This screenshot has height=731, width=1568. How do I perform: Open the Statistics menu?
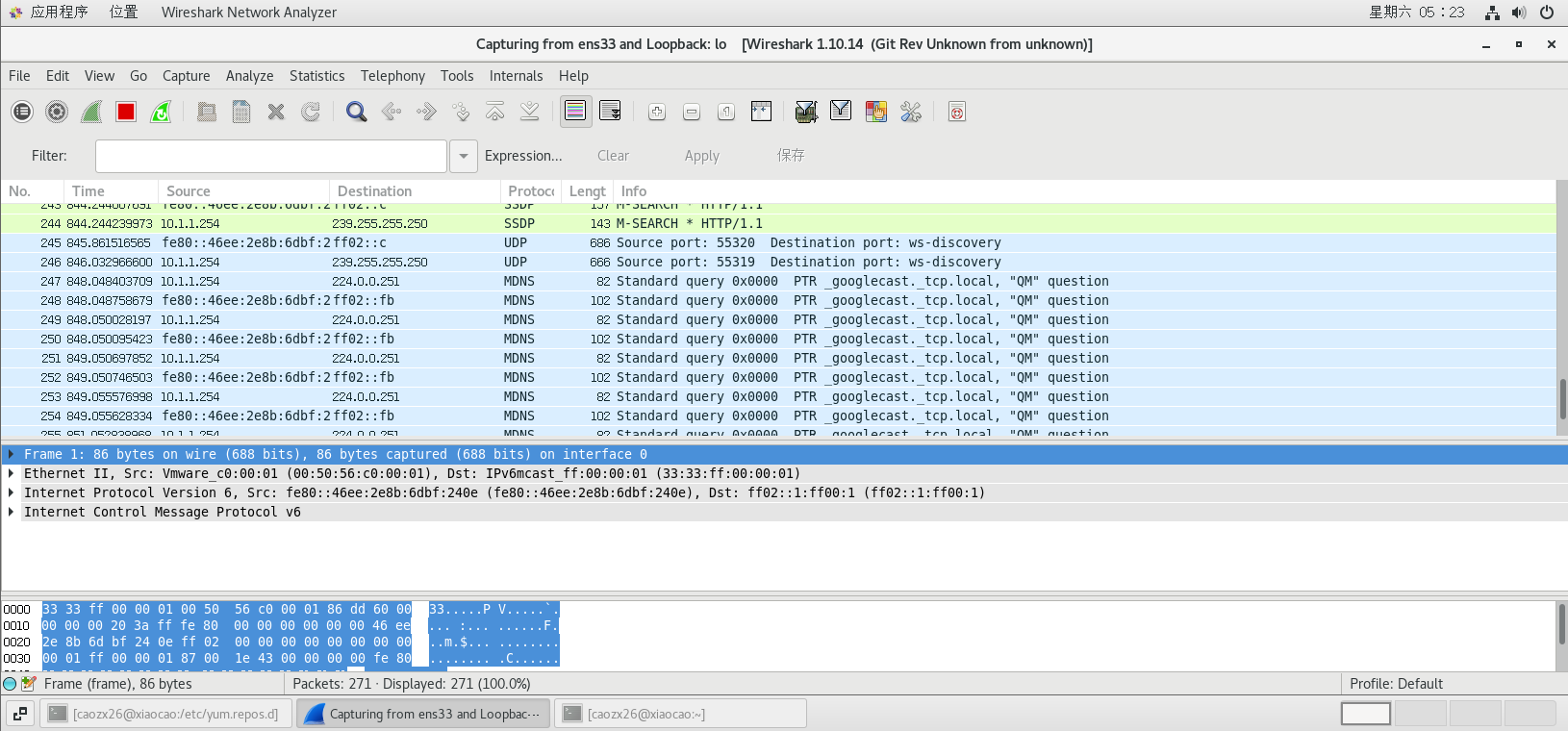316,76
